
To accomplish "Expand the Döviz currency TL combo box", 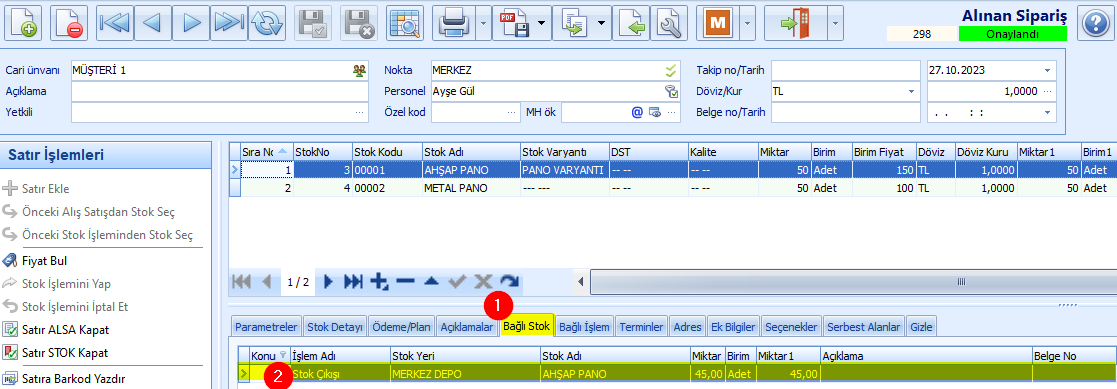I will pyautogui.click(x=912, y=91).
